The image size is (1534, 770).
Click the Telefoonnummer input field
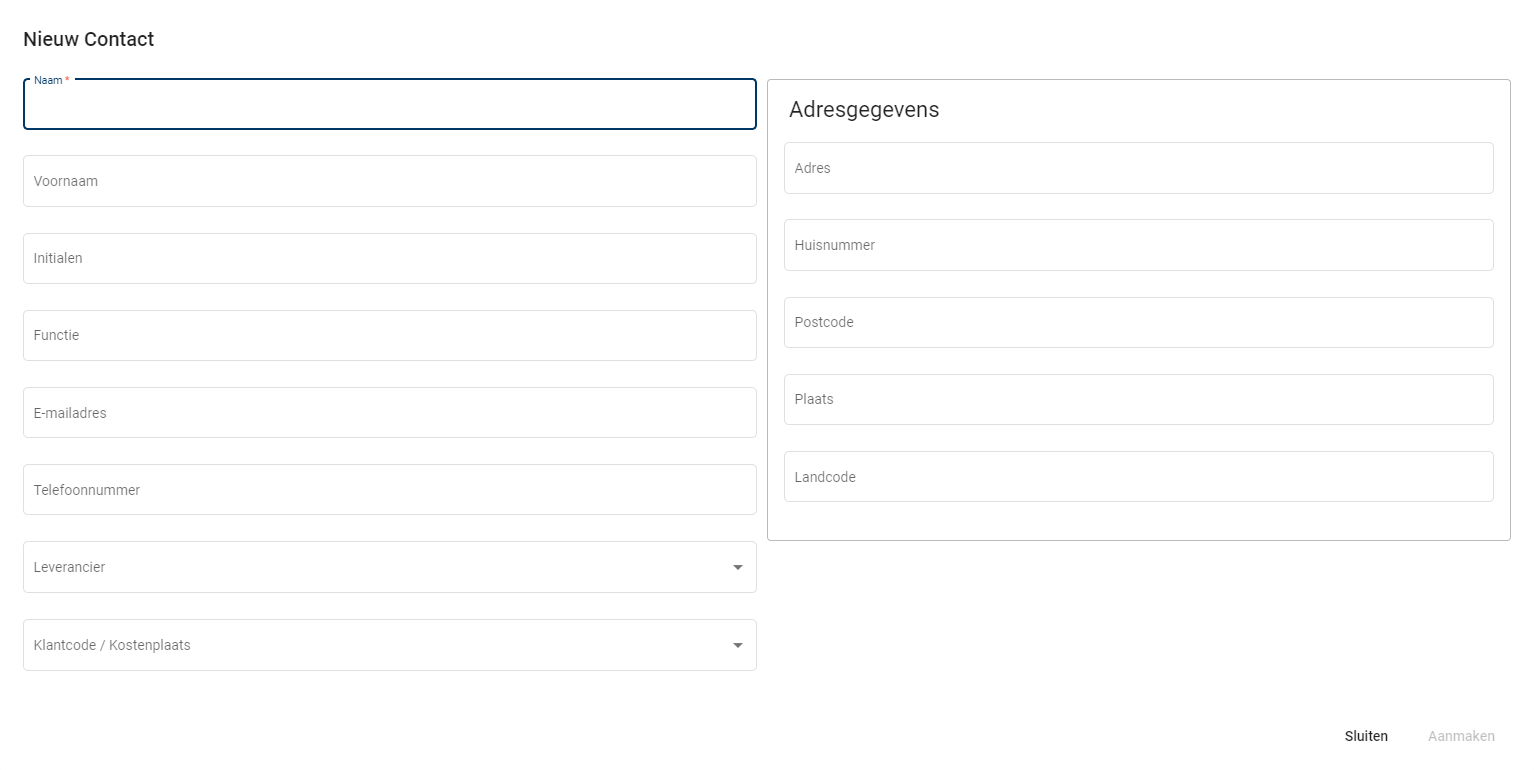pyautogui.click(x=389, y=490)
